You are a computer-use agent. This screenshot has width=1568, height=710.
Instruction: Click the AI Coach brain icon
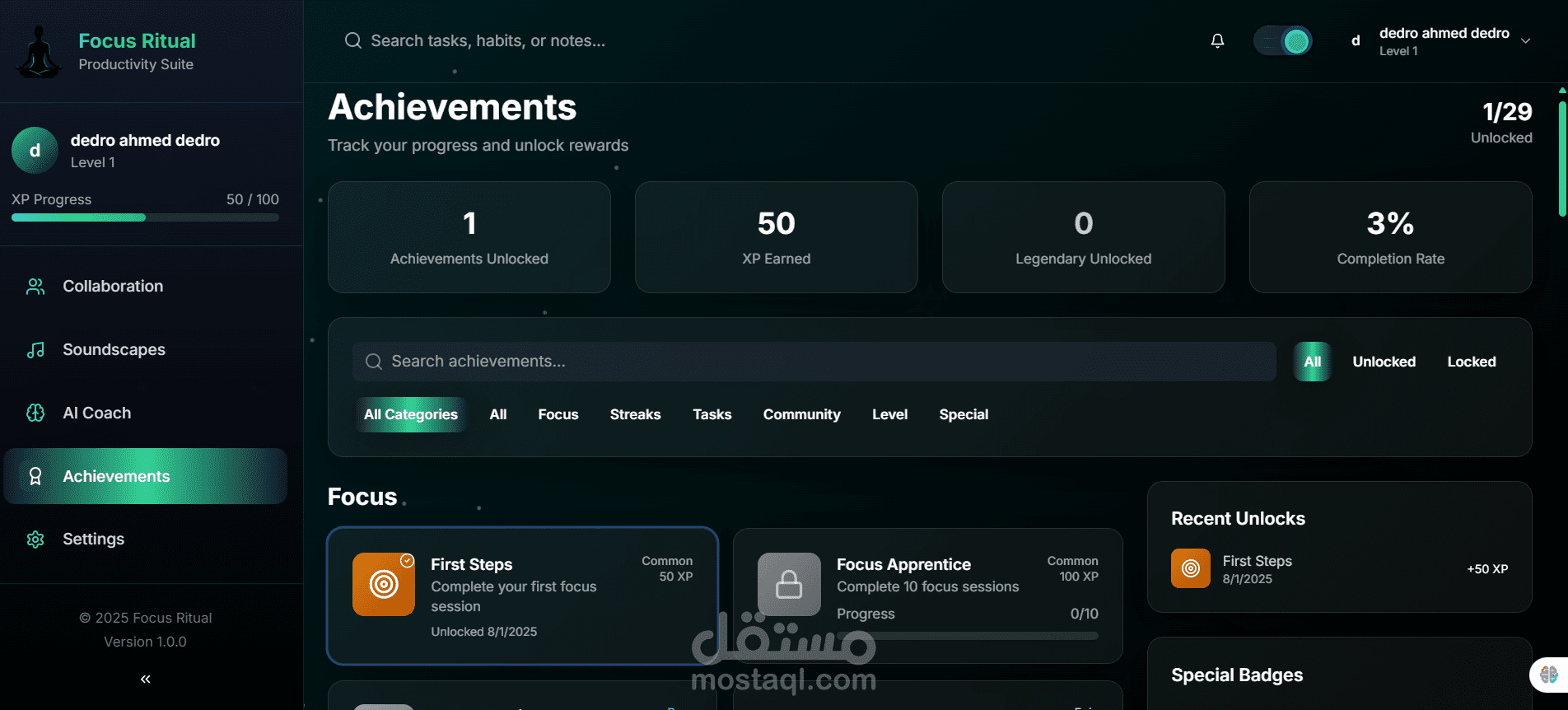(35, 413)
